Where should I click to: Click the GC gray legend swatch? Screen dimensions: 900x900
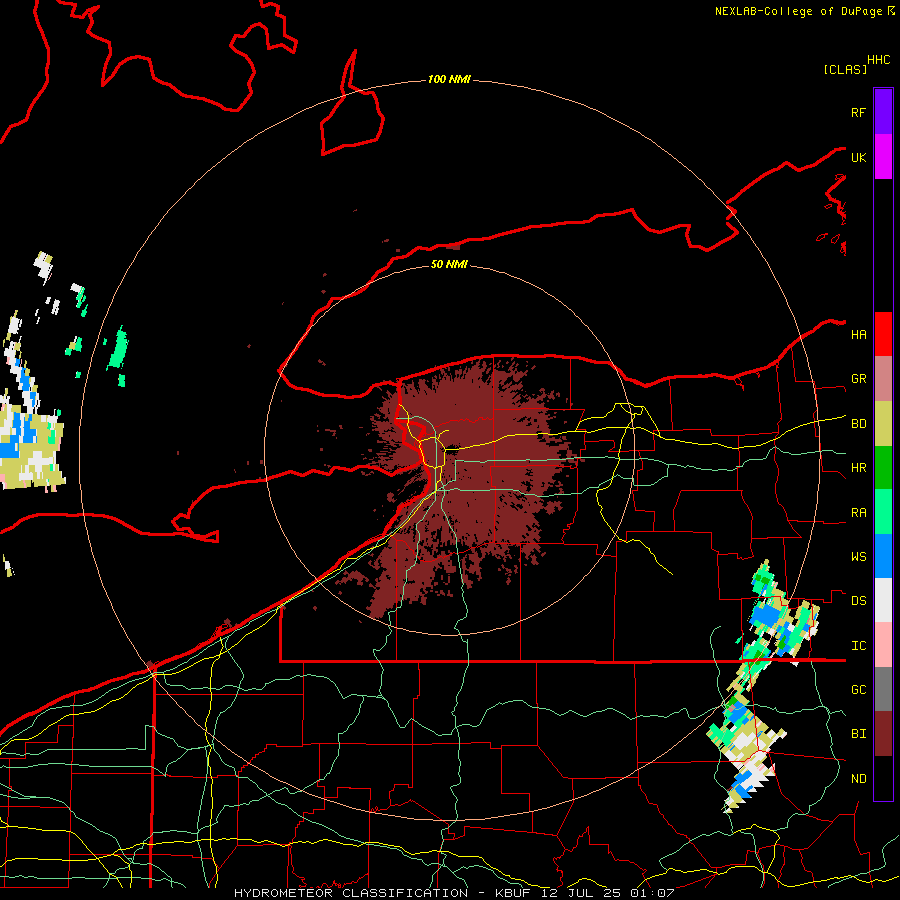(x=883, y=689)
